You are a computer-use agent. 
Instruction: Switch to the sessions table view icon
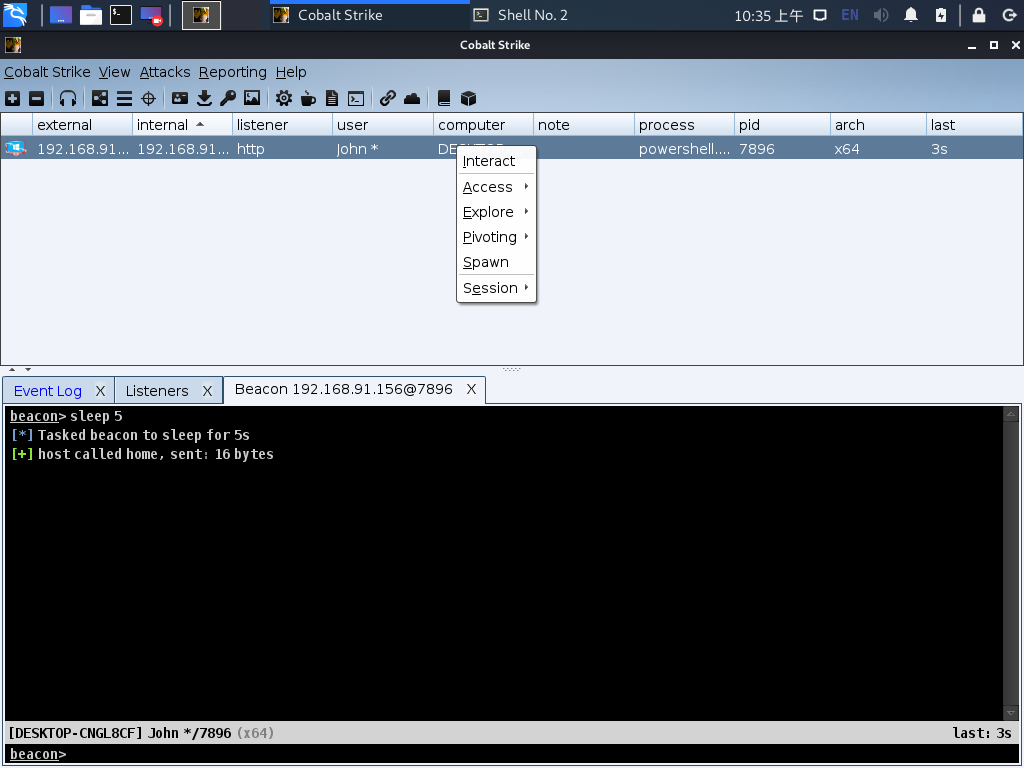pos(123,98)
